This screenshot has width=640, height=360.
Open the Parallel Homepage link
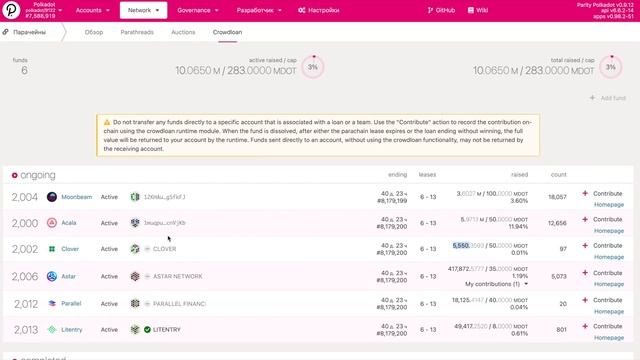click(x=609, y=311)
